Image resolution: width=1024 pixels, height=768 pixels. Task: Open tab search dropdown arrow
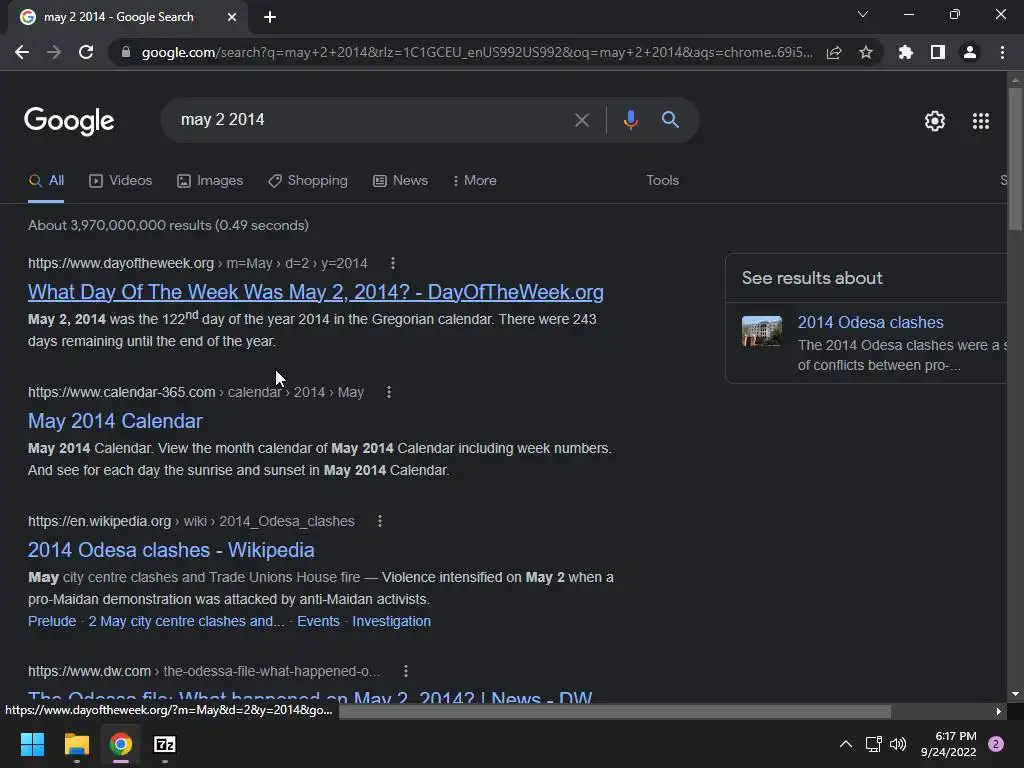click(863, 14)
